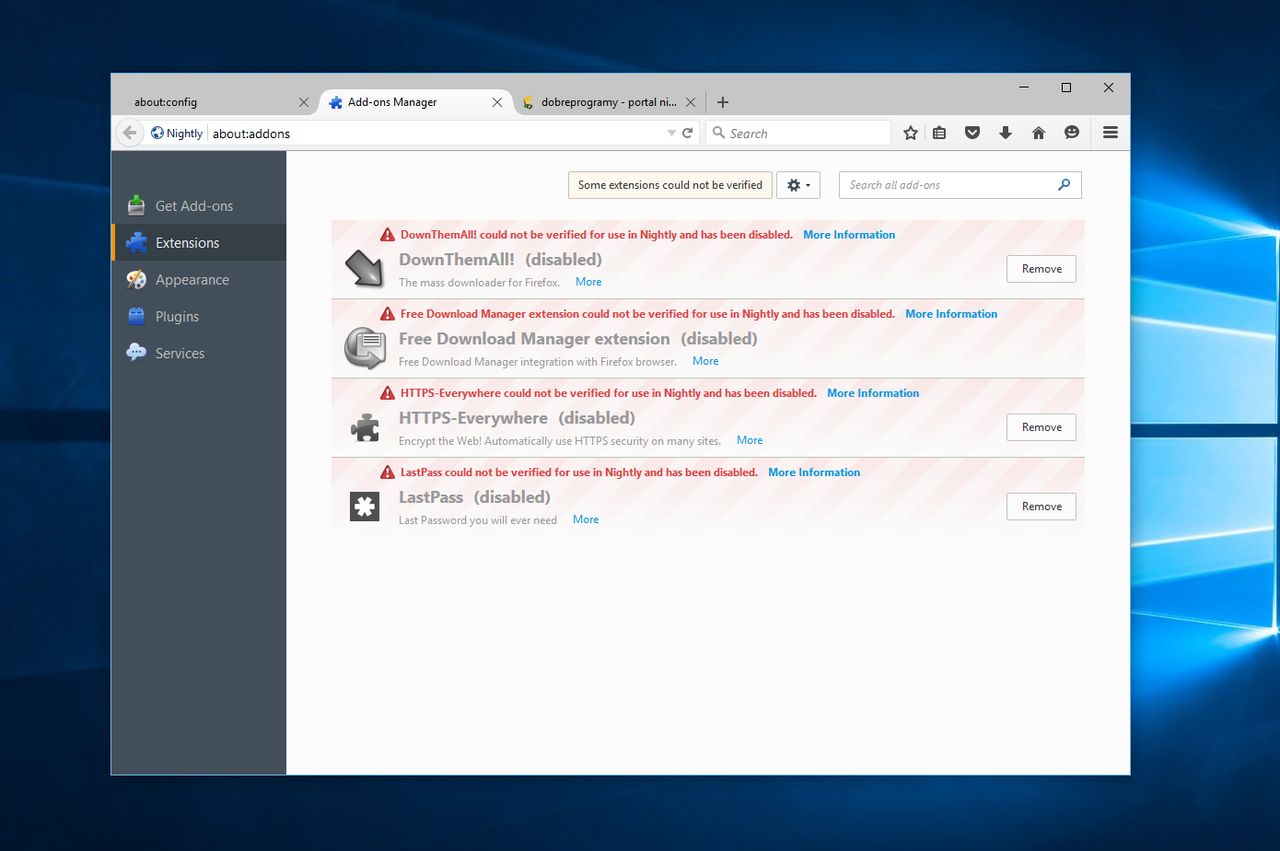Close the Add-ons Manager tab

point(497,102)
